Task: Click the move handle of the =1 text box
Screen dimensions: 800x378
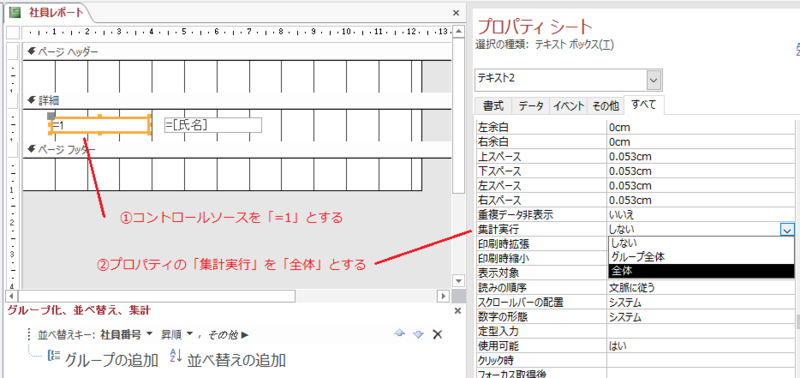Action: point(51,116)
